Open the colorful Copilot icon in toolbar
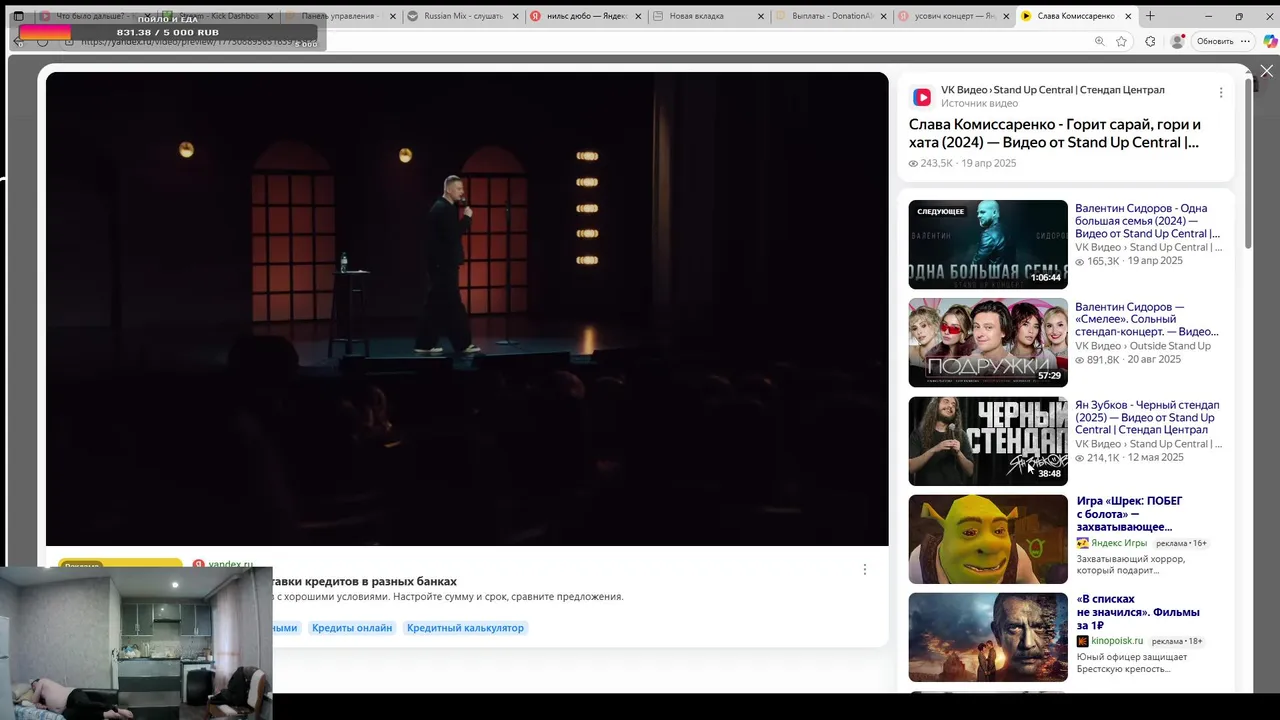Viewport: 1280px width, 720px height. 1270,41
